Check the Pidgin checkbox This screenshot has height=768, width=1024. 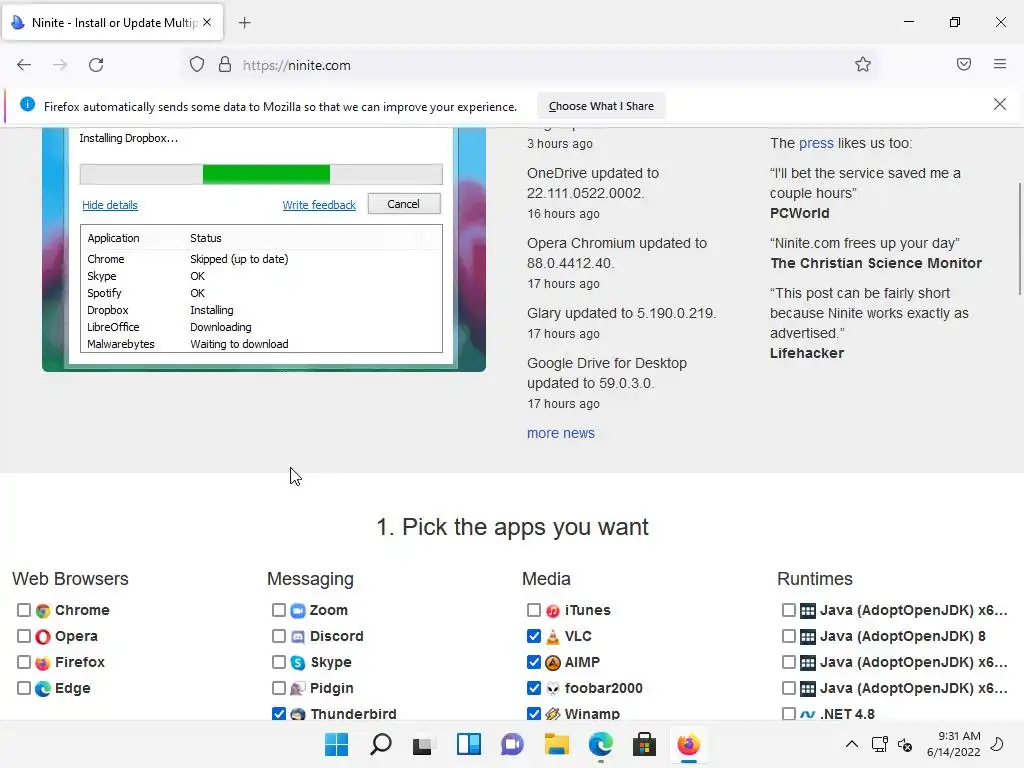pos(279,688)
